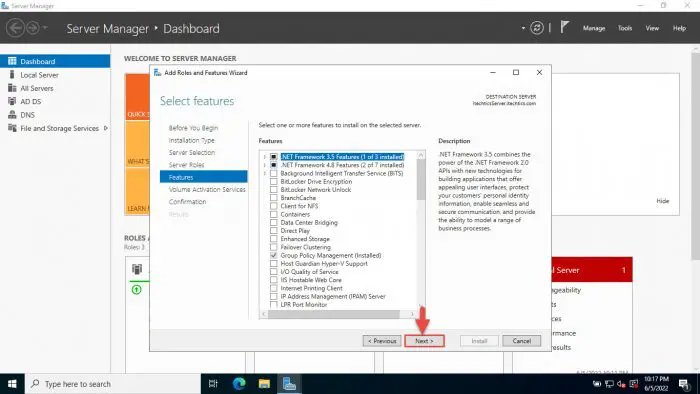The height and width of the screenshot is (394, 700).
Task: Expand File and Storage Services arrow
Action: click(x=106, y=128)
